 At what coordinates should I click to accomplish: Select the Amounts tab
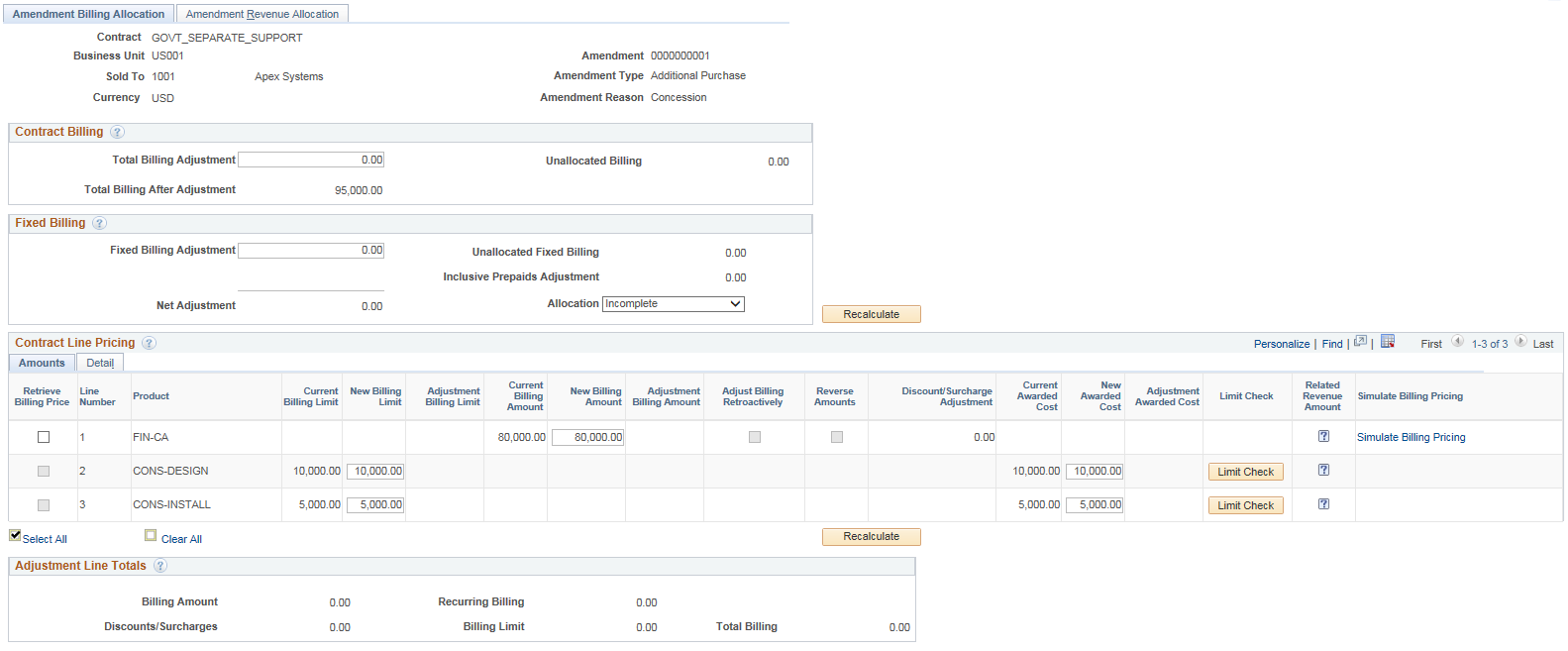[42, 363]
